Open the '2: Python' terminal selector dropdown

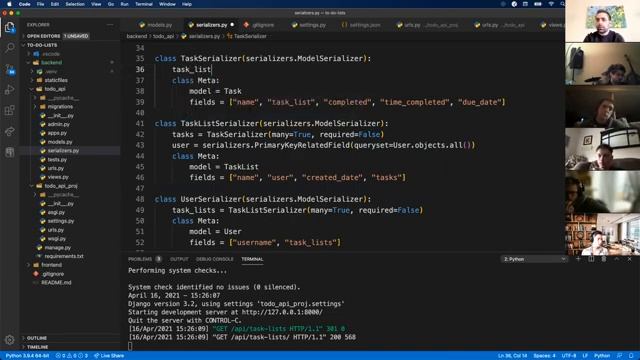(x=534, y=259)
